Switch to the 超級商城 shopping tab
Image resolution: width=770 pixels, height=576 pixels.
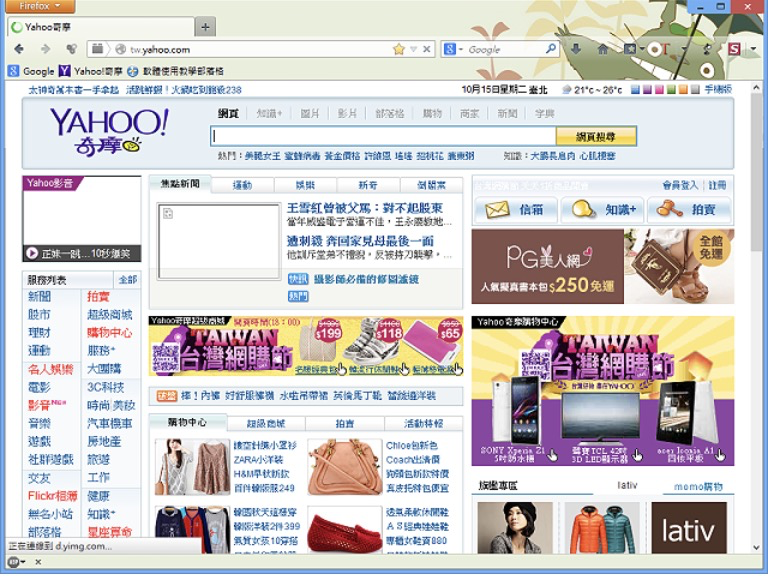[266, 423]
